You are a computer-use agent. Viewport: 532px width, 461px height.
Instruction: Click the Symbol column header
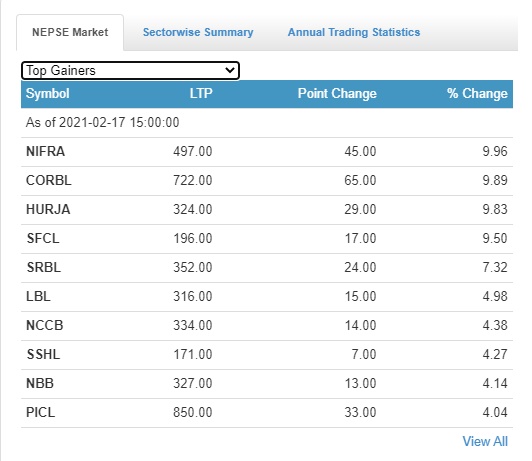point(48,93)
